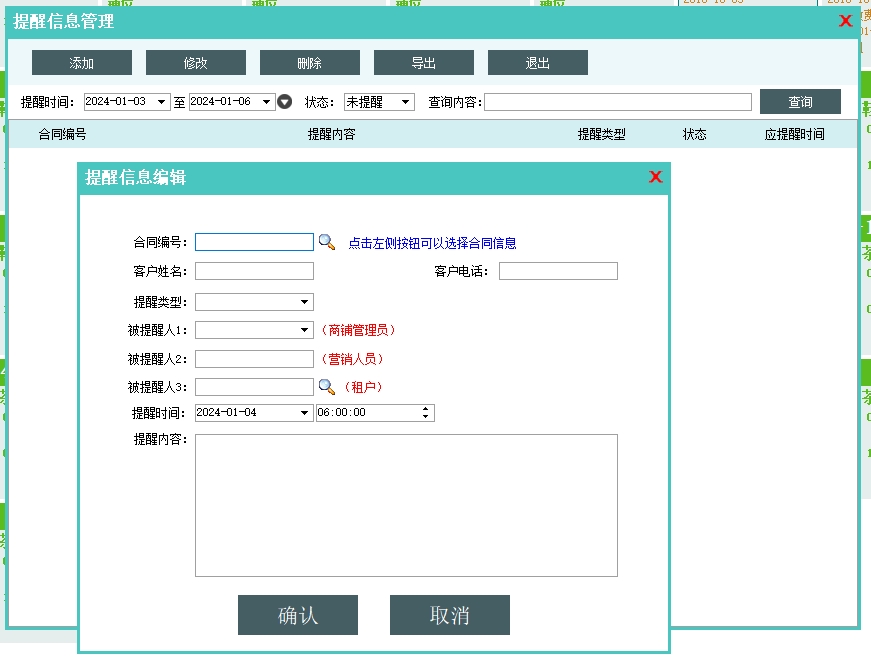
Task: Close the 提醒信息编辑 dialog with red X
Action: 656,177
